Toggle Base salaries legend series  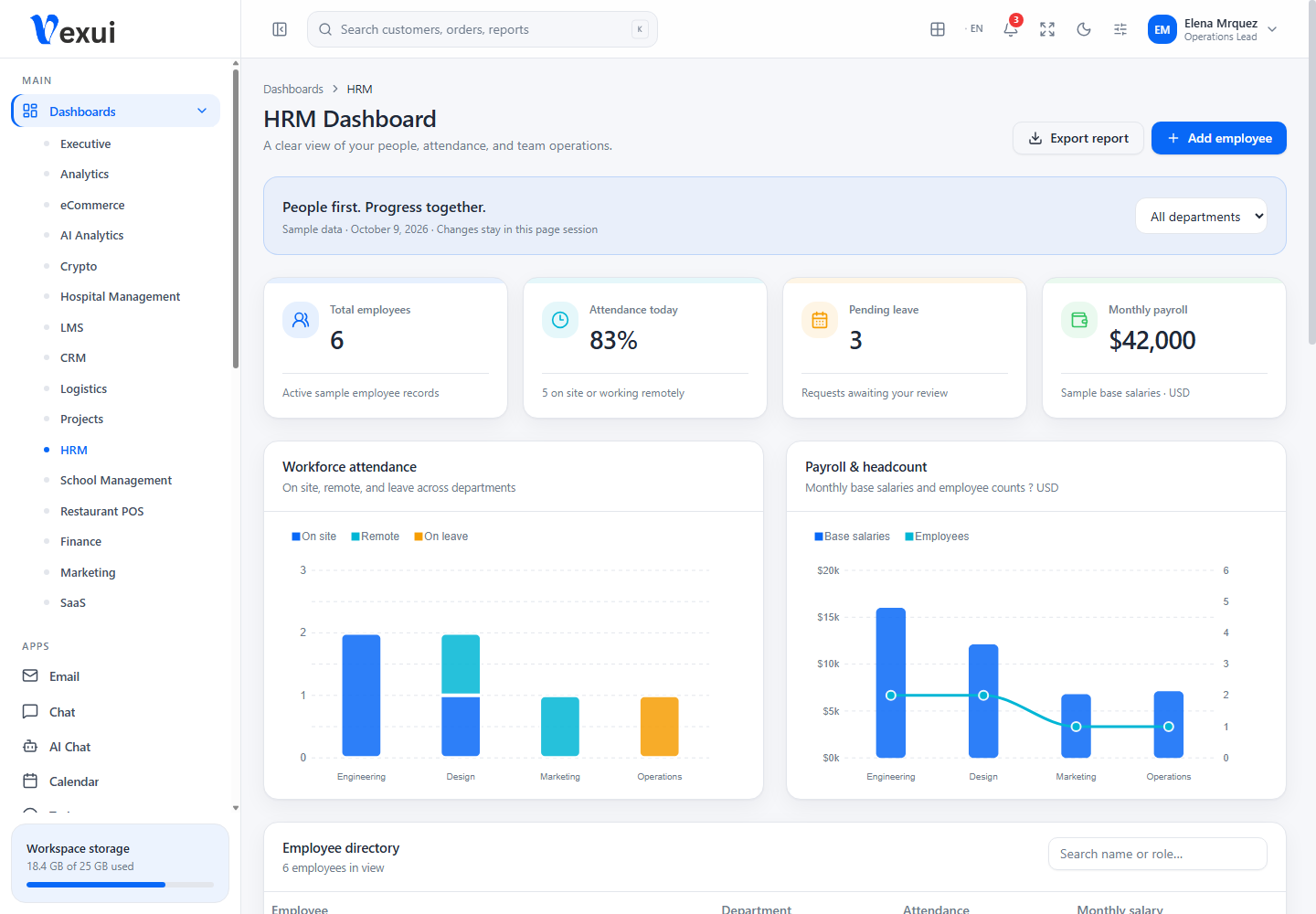[853, 537]
